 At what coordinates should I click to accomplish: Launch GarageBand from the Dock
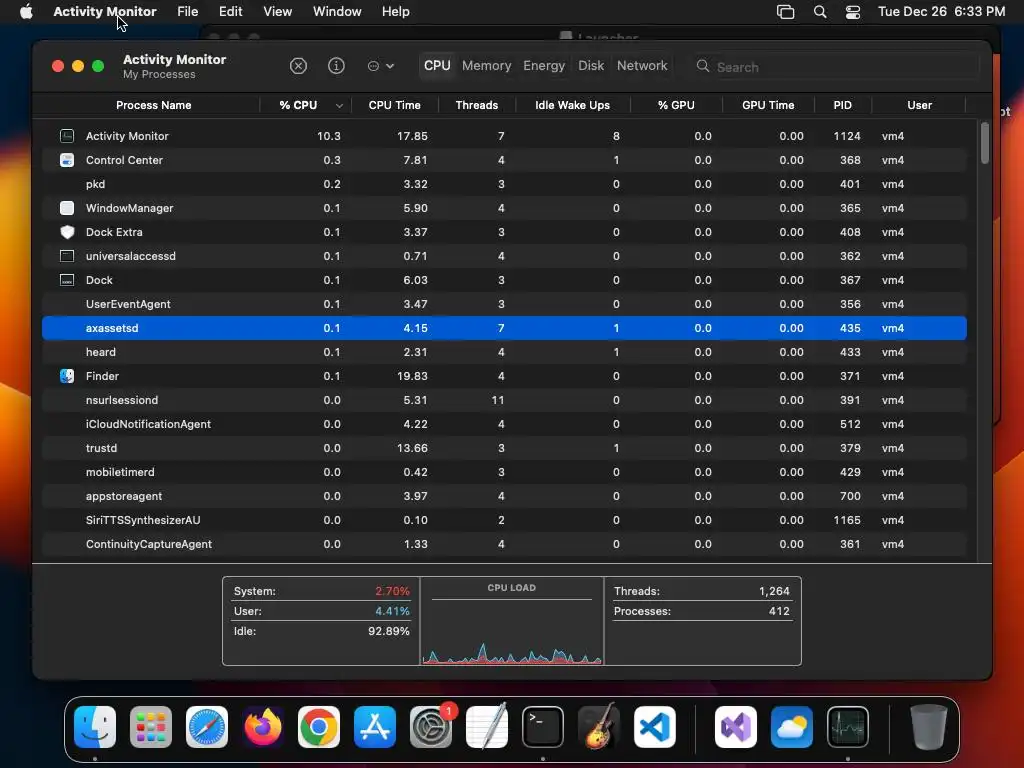click(599, 727)
